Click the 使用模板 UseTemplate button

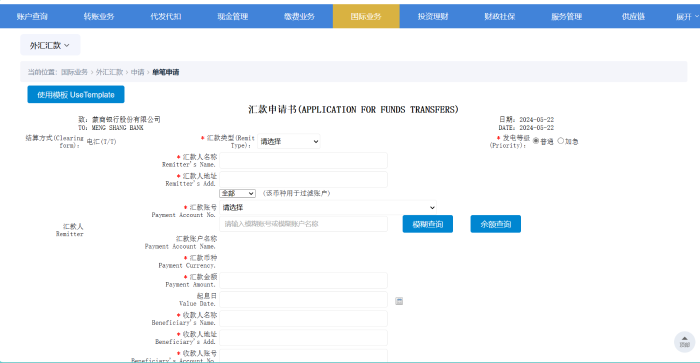[76, 95]
